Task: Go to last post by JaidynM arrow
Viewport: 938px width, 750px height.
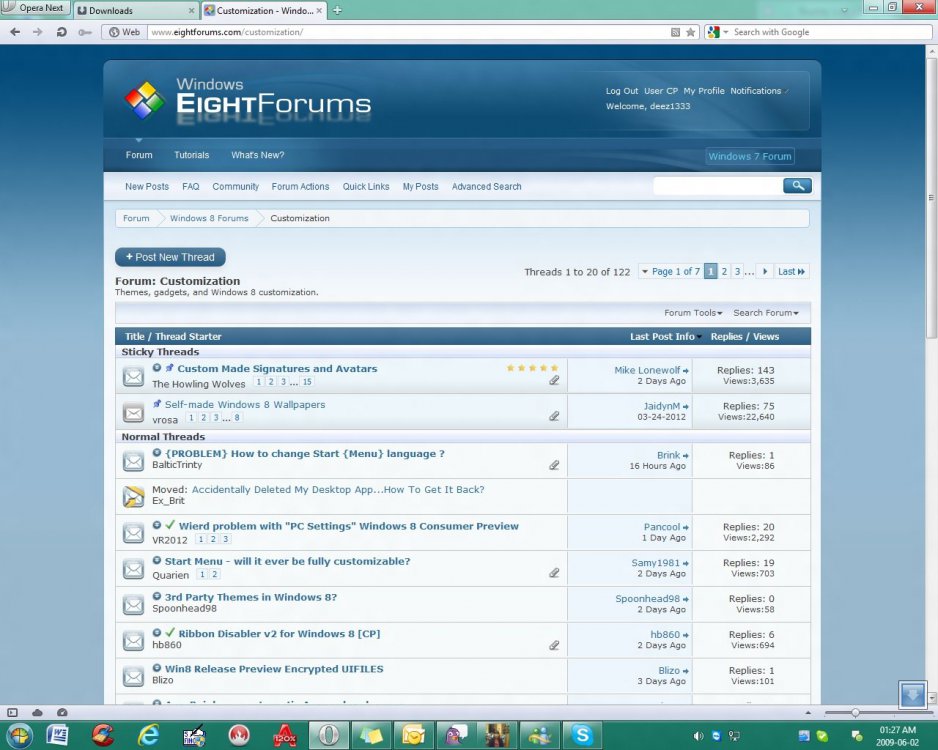Action: (x=686, y=407)
